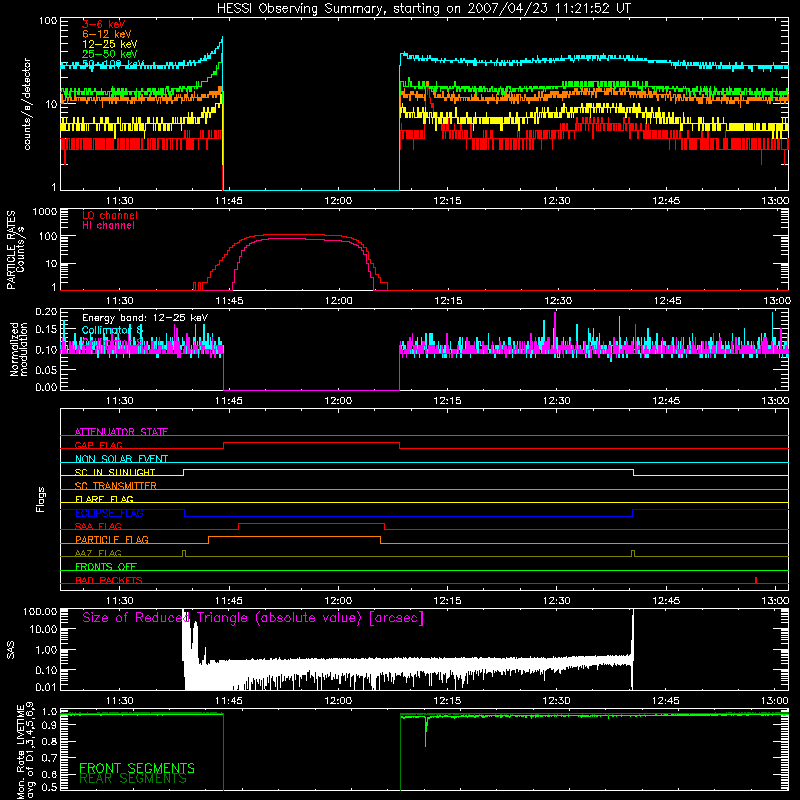Viewport: 800px width, 800px height.
Task: Select the PARTICLE FLAG label
Action: click(x=112, y=539)
